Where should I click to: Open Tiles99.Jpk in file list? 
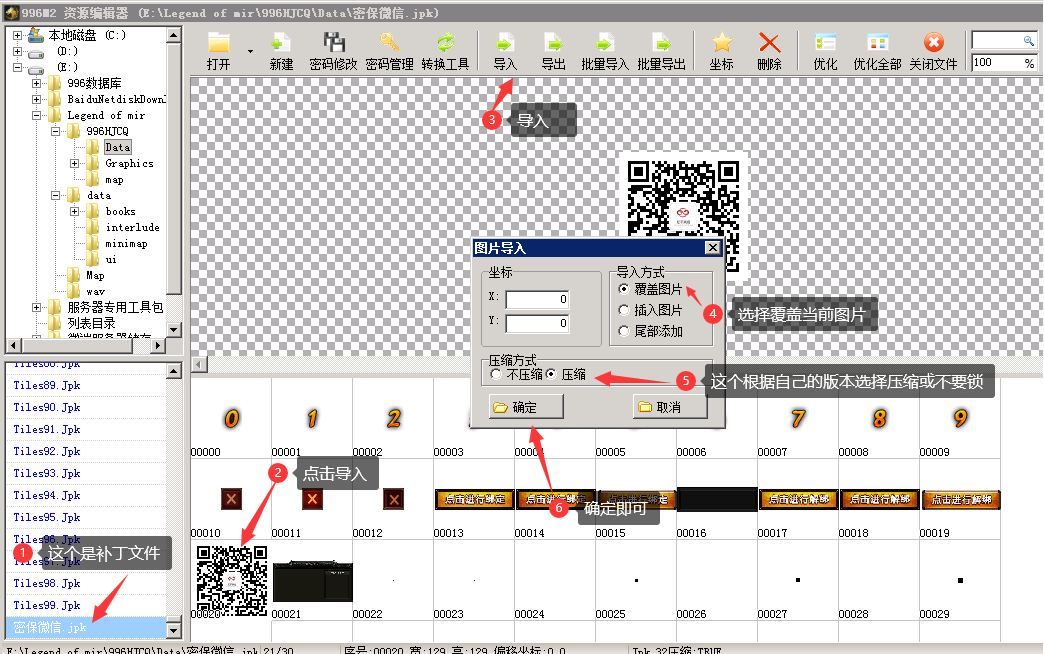click(47, 605)
